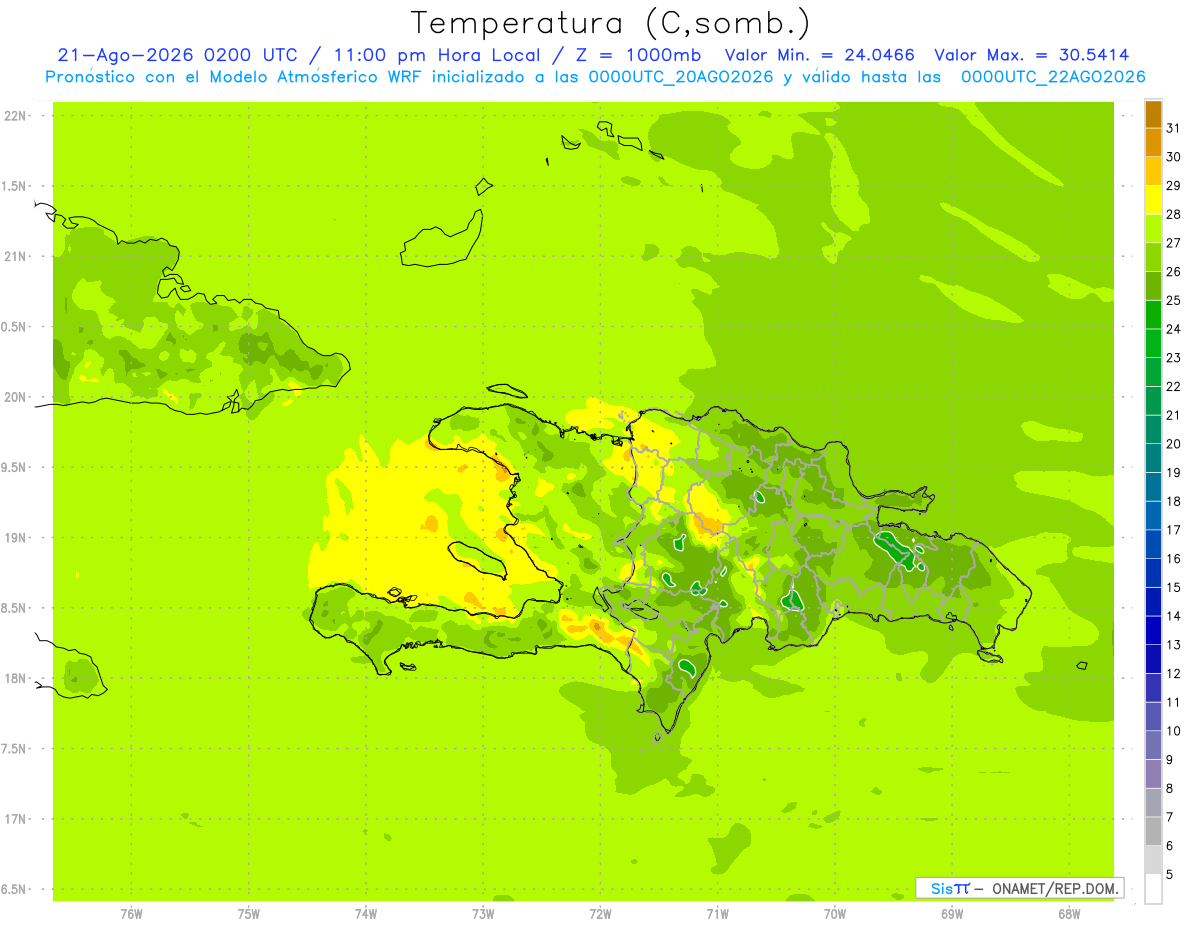Click the "73W" longitude axis label

point(483,914)
